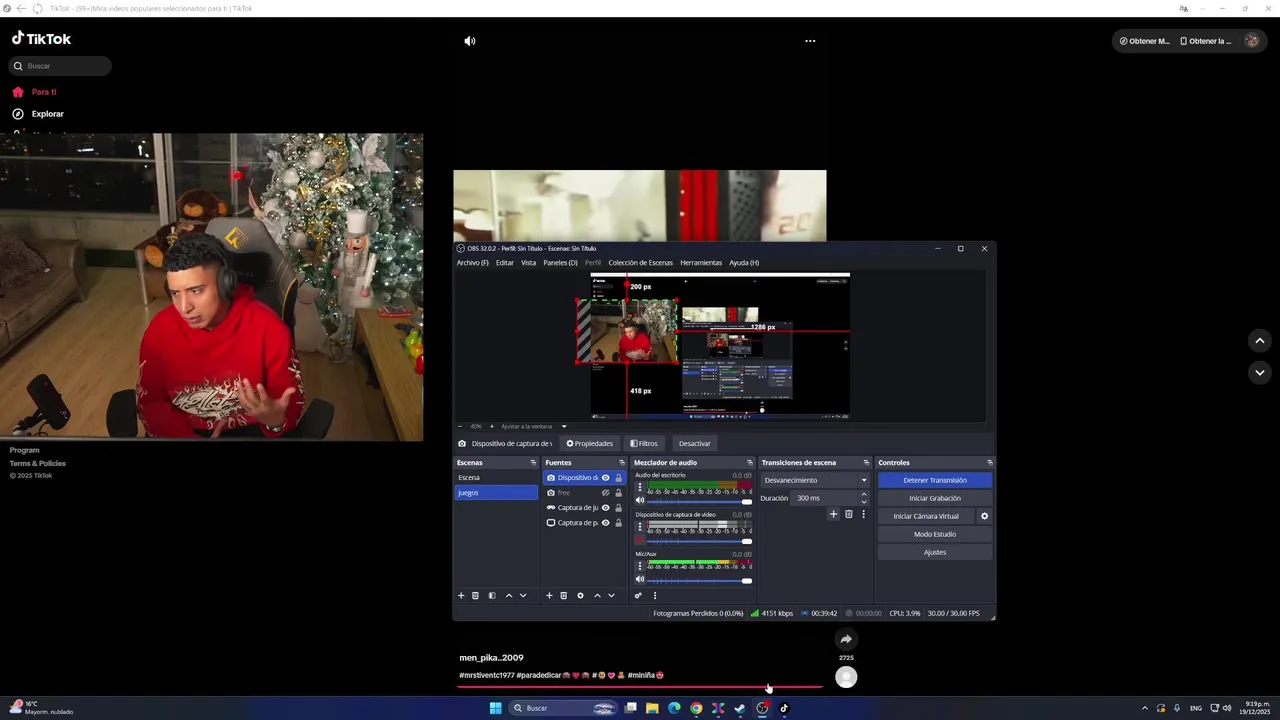Undock the Mezclador de audio panel float icon
1280x720 pixels.
[x=750, y=462]
